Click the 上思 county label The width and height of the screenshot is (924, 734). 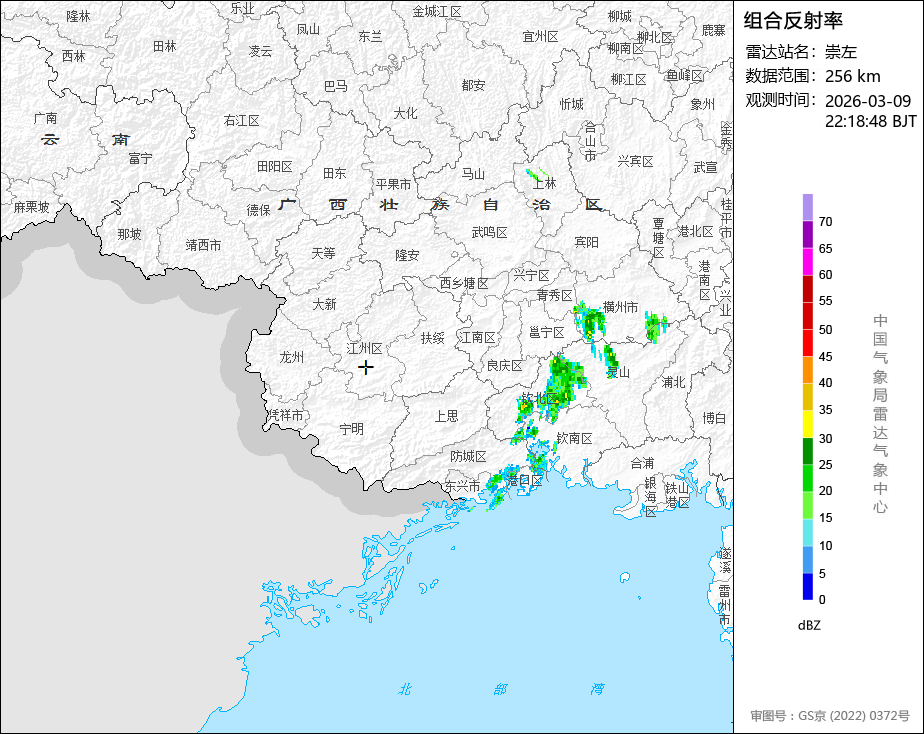click(446, 416)
